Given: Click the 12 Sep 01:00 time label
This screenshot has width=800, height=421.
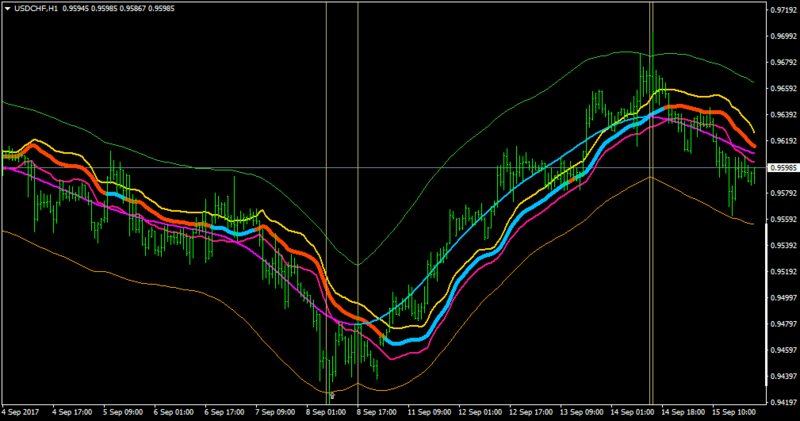Looking at the screenshot, I should (x=480, y=412).
